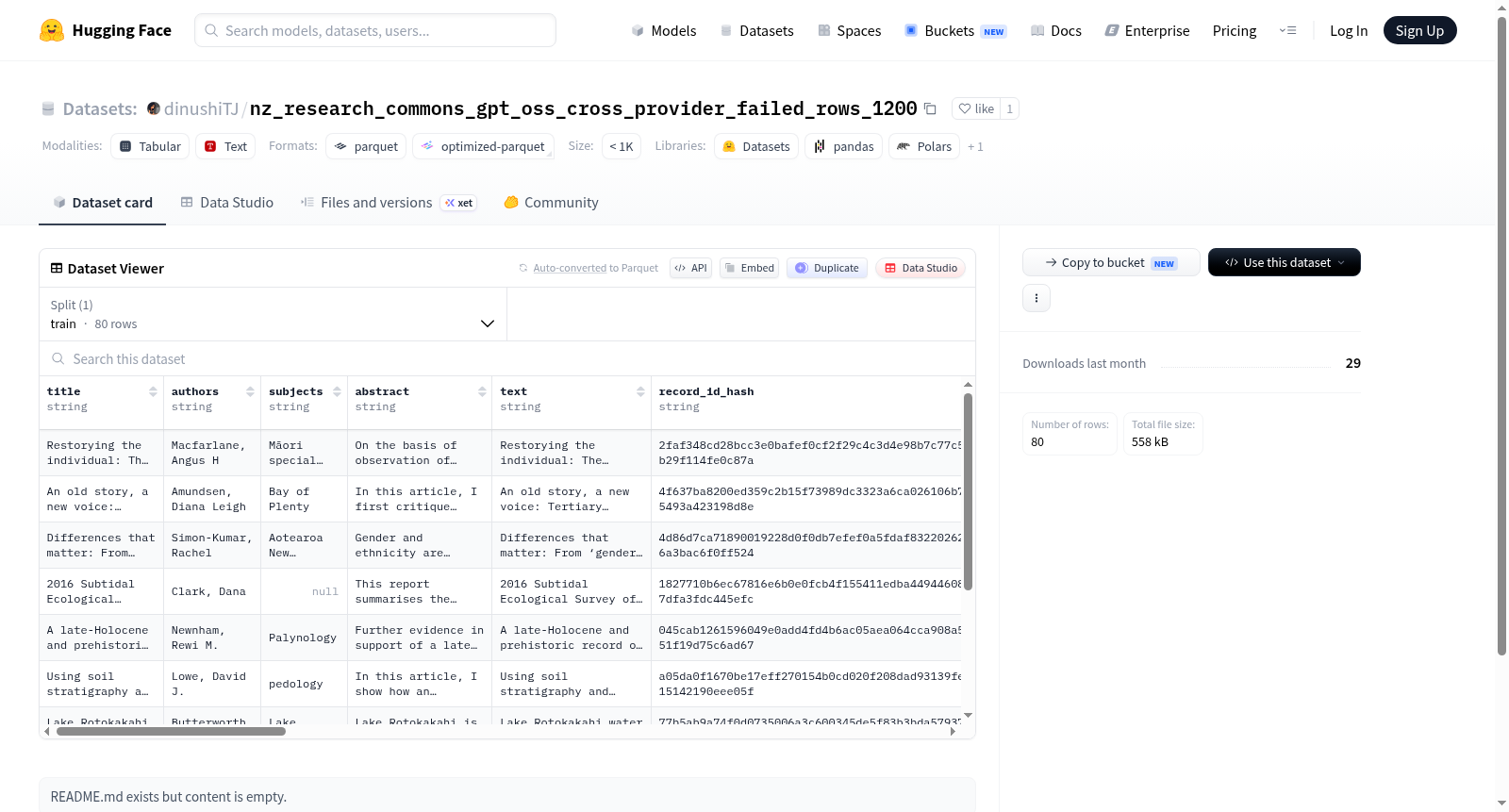Click the Datasets library tag
Screen dimensions: 1509x812
click(x=756, y=146)
